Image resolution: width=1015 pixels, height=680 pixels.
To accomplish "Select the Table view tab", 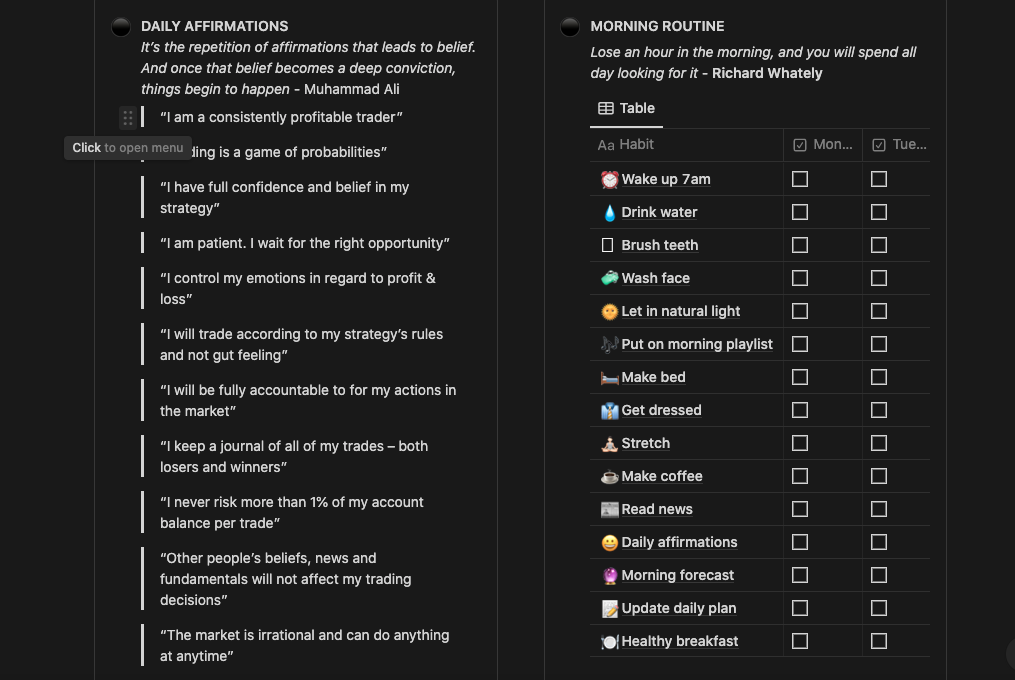I will [x=626, y=108].
